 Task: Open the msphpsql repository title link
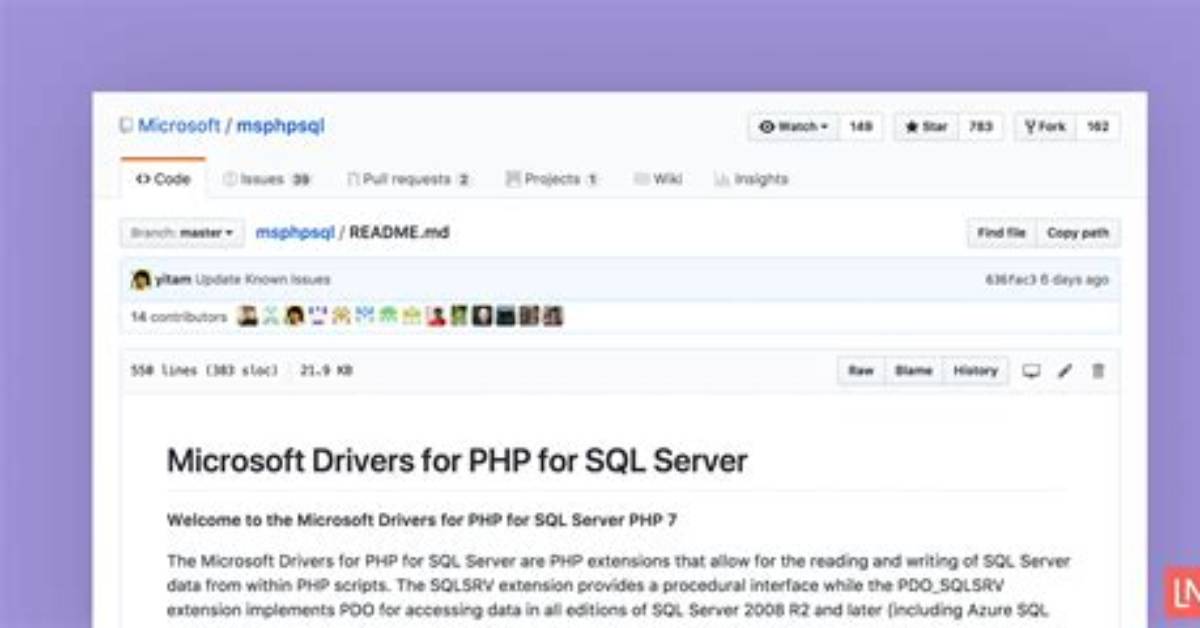pyautogui.click(x=280, y=126)
